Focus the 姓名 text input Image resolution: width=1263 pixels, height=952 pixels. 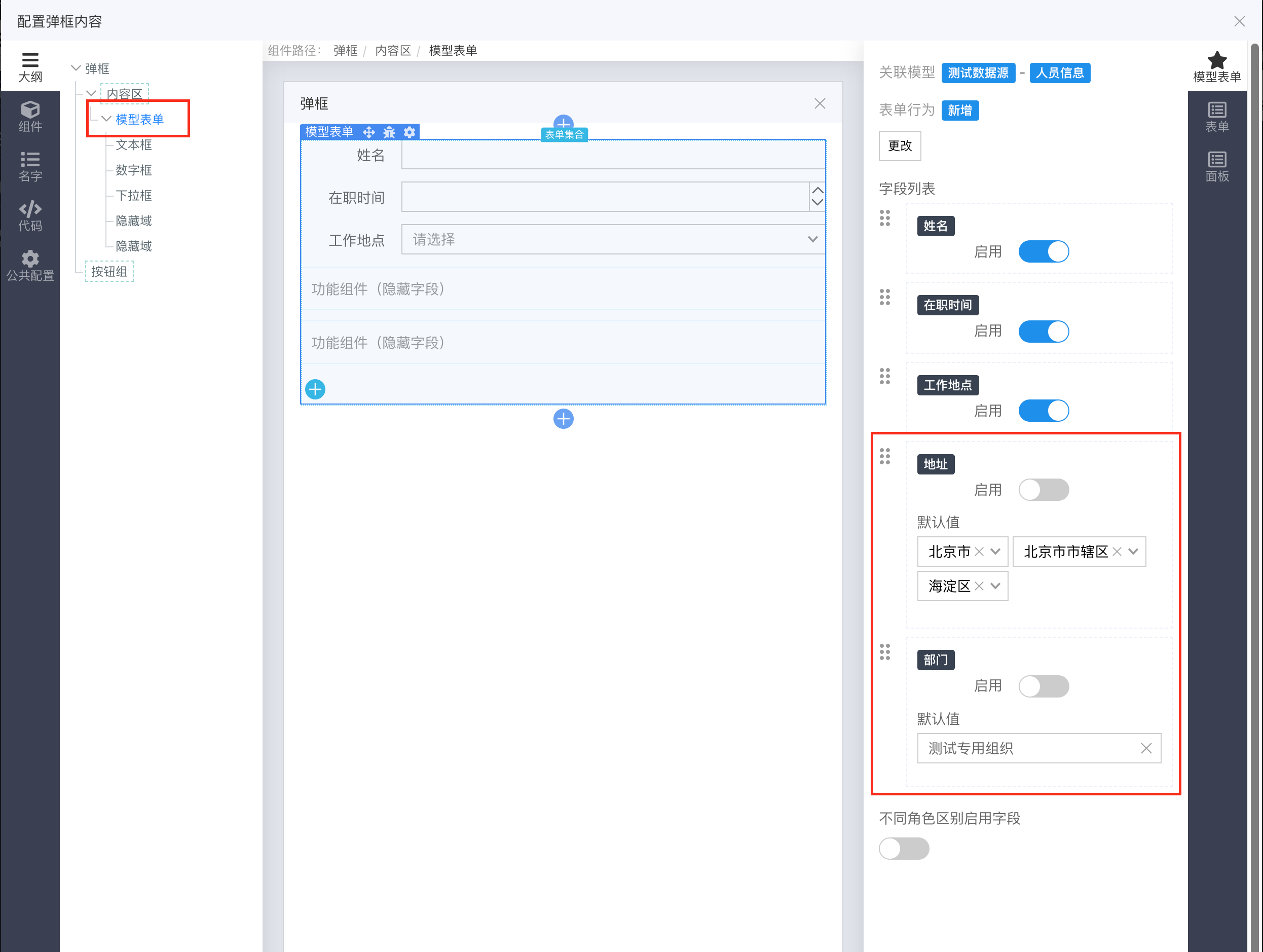(613, 155)
